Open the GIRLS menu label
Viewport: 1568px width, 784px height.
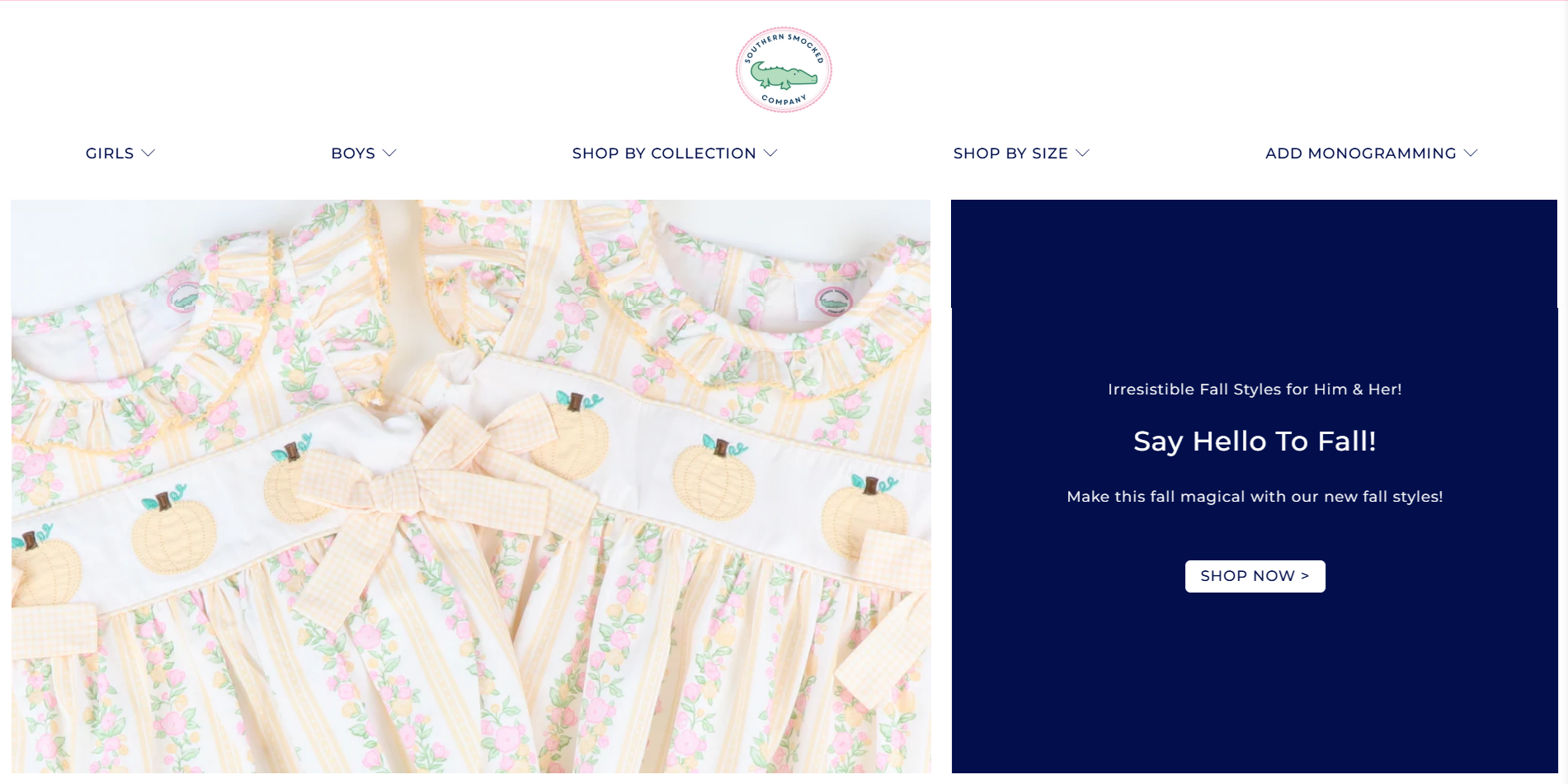[x=110, y=153]
